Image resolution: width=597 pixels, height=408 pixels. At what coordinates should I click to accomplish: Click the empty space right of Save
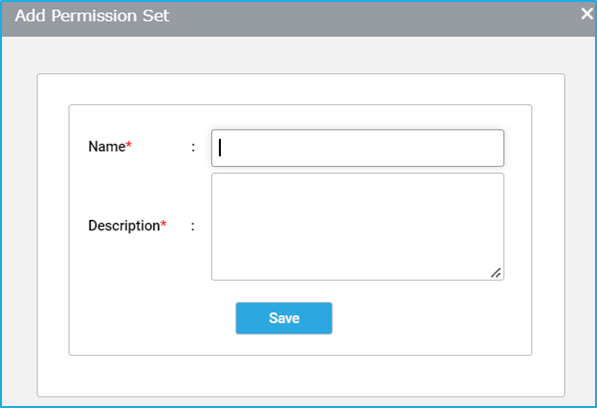pyautogui.click(x=430, y=318)
